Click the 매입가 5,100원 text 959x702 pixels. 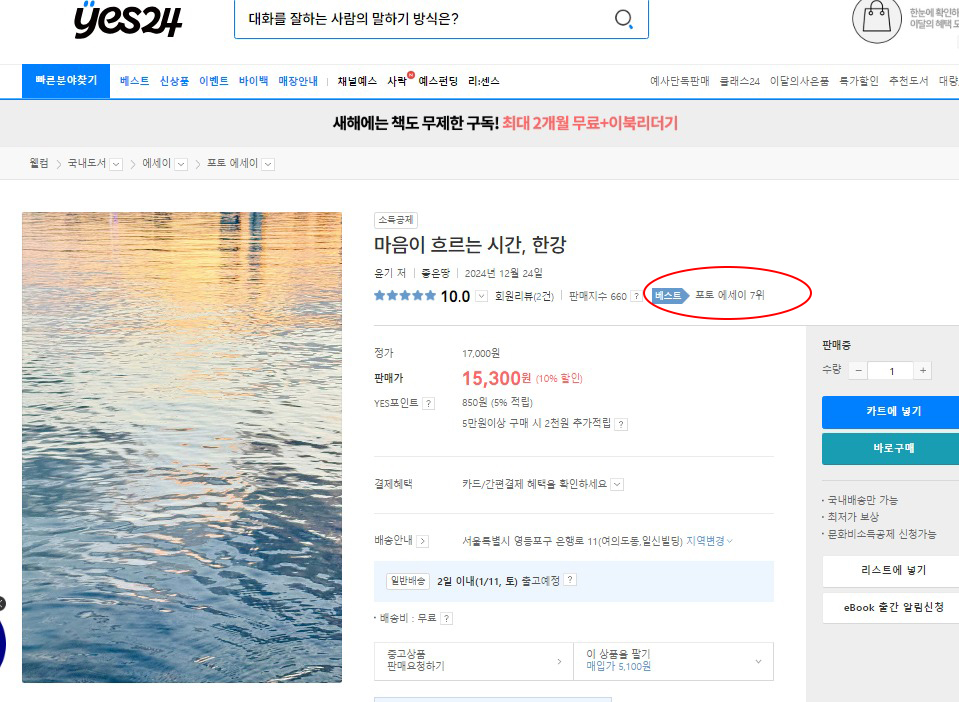click(618, 667)
